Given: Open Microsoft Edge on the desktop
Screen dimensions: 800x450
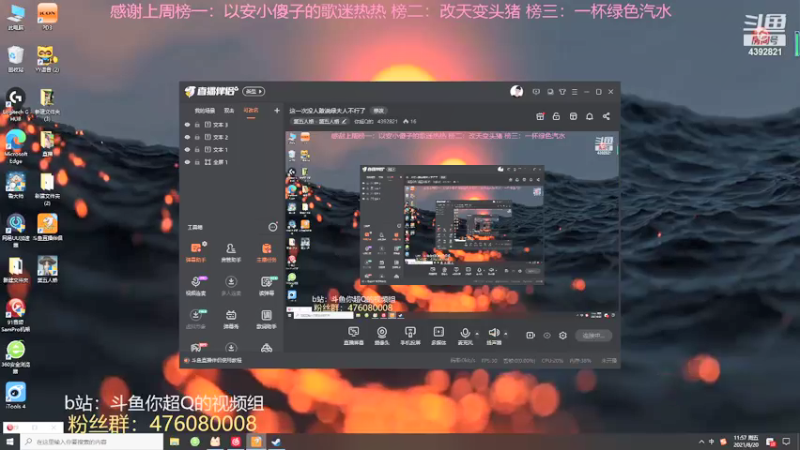Looking at the screenshot, I should (x=15, y=145).
